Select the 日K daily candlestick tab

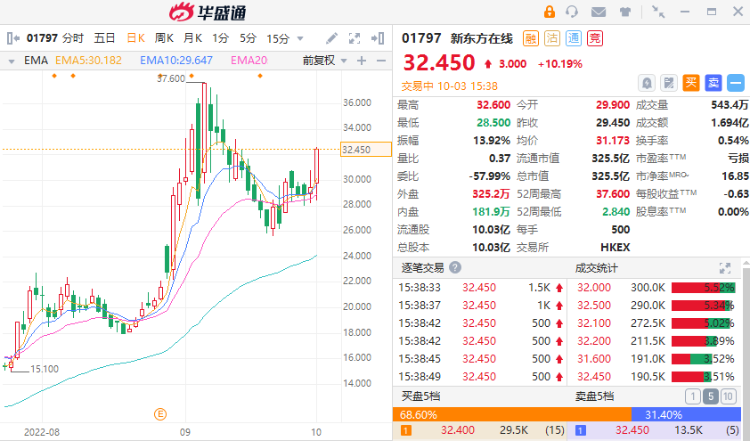(x=136, y=38)
